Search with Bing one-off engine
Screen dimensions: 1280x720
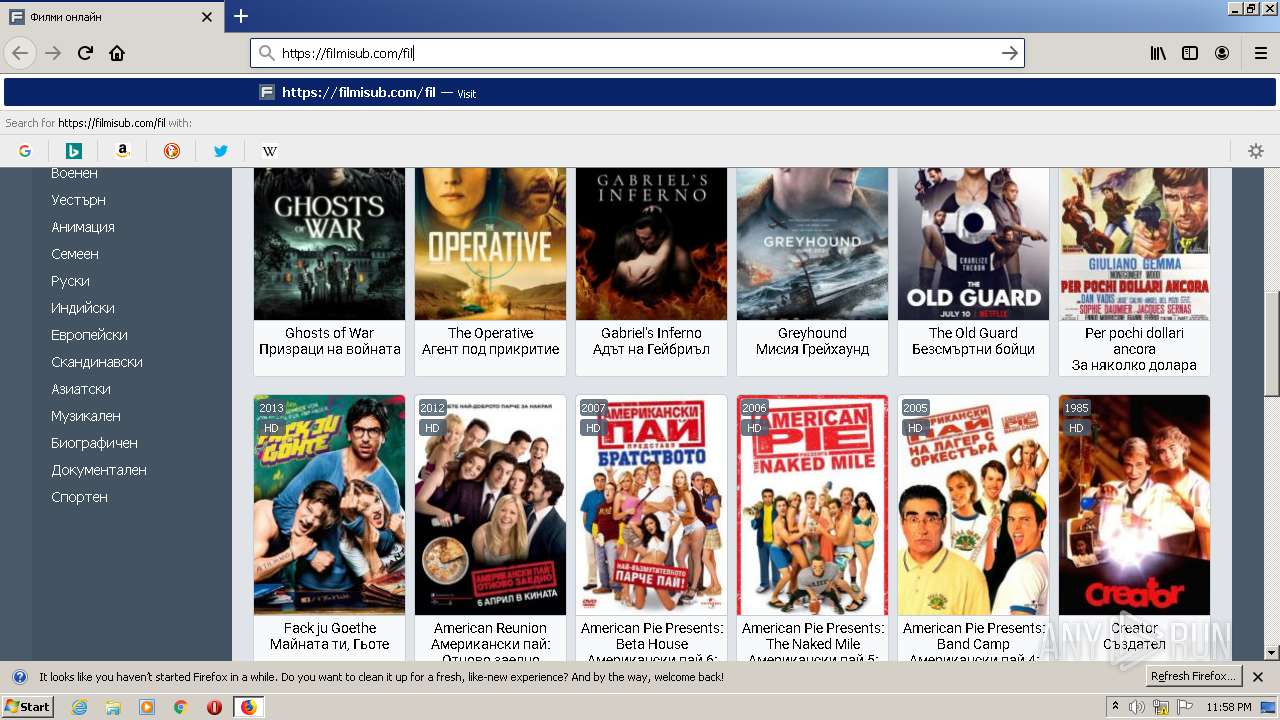coord(74,151)
